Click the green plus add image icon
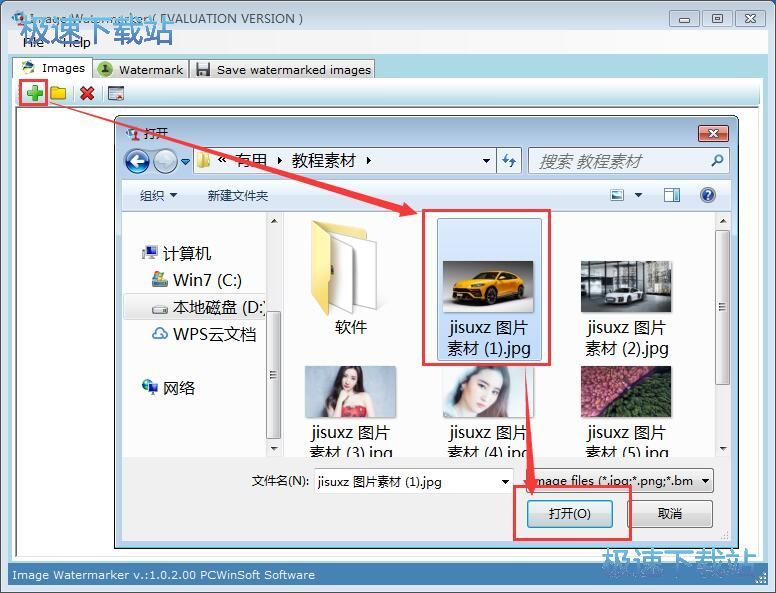The height and width of the screenshot is (593, 776). [34, 93]
